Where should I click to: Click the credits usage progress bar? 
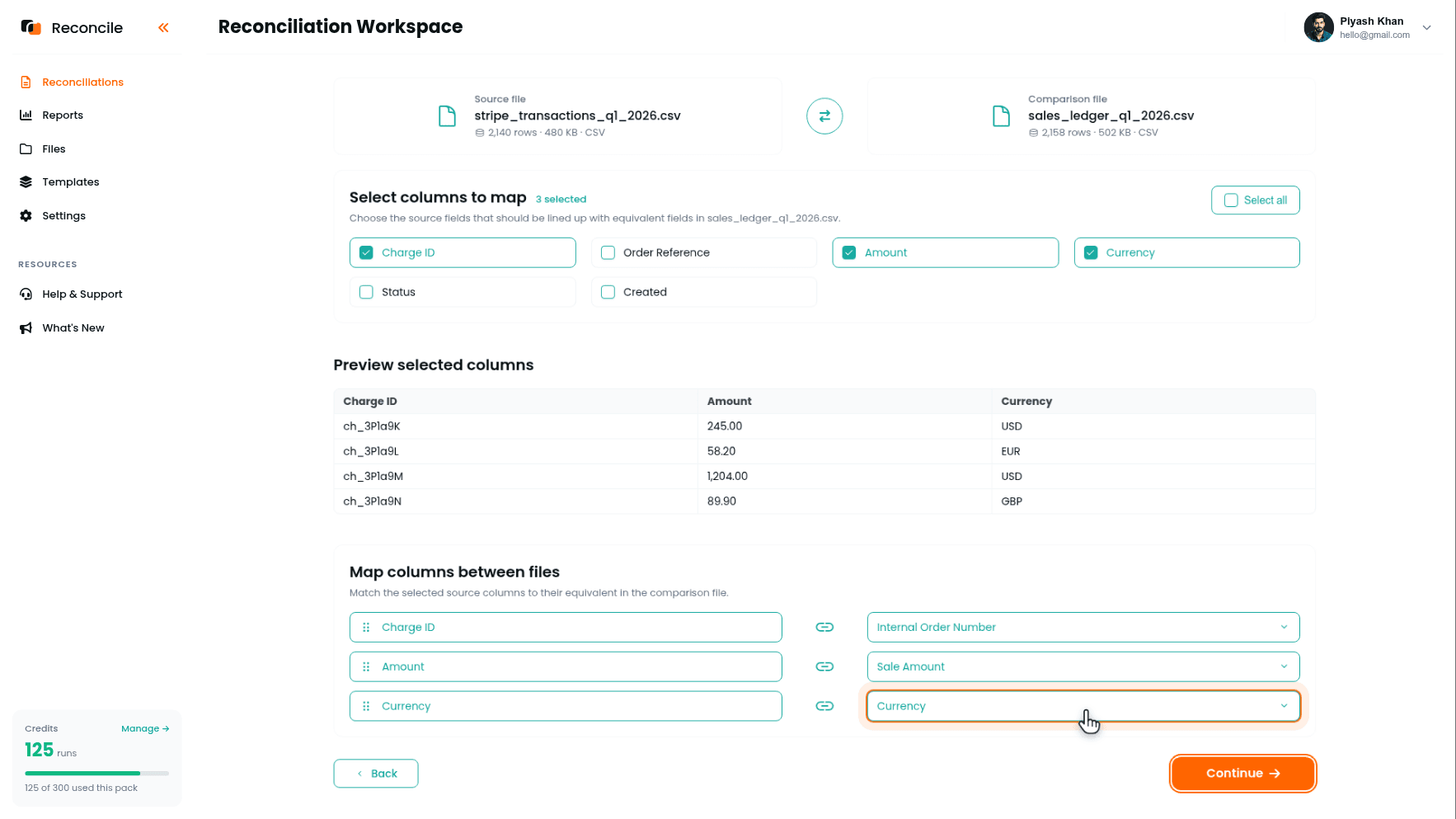(97, 774)
